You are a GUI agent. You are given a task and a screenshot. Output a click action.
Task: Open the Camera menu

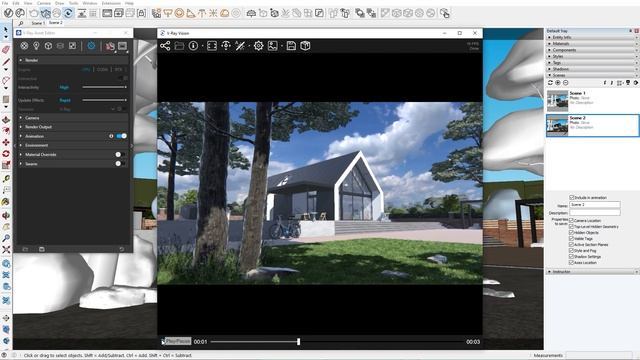(44, 3)
